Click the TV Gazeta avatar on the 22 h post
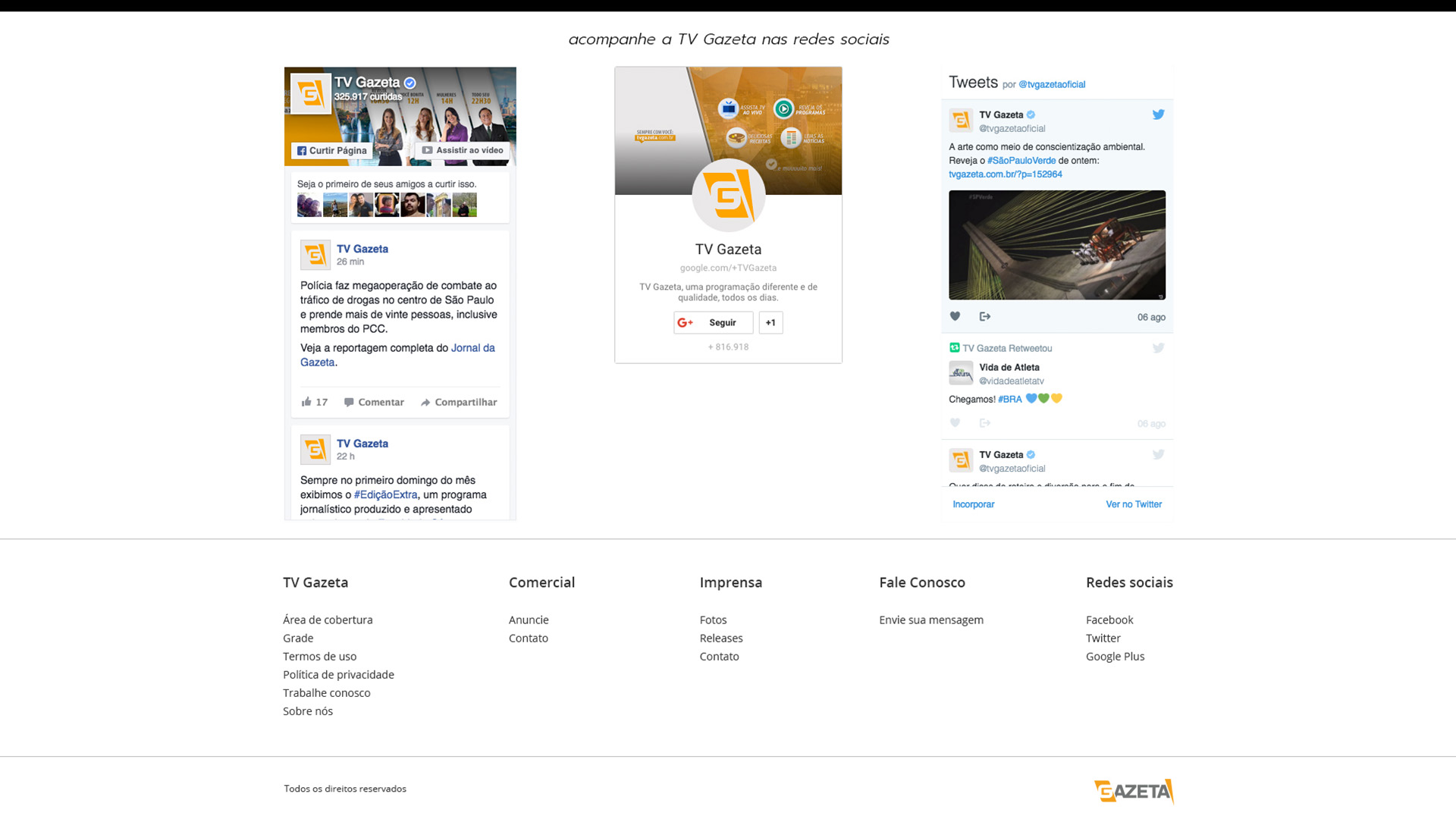The height and width of the screenshot is (819, 1456). point(315,450)
